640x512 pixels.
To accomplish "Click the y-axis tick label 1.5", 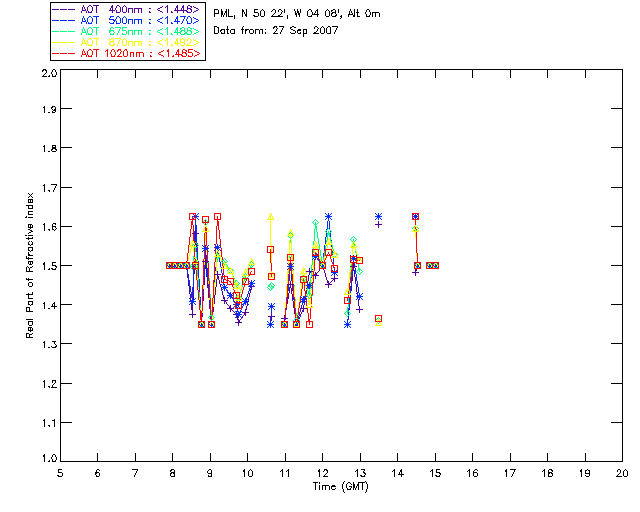I will click(x=49, y=266).
